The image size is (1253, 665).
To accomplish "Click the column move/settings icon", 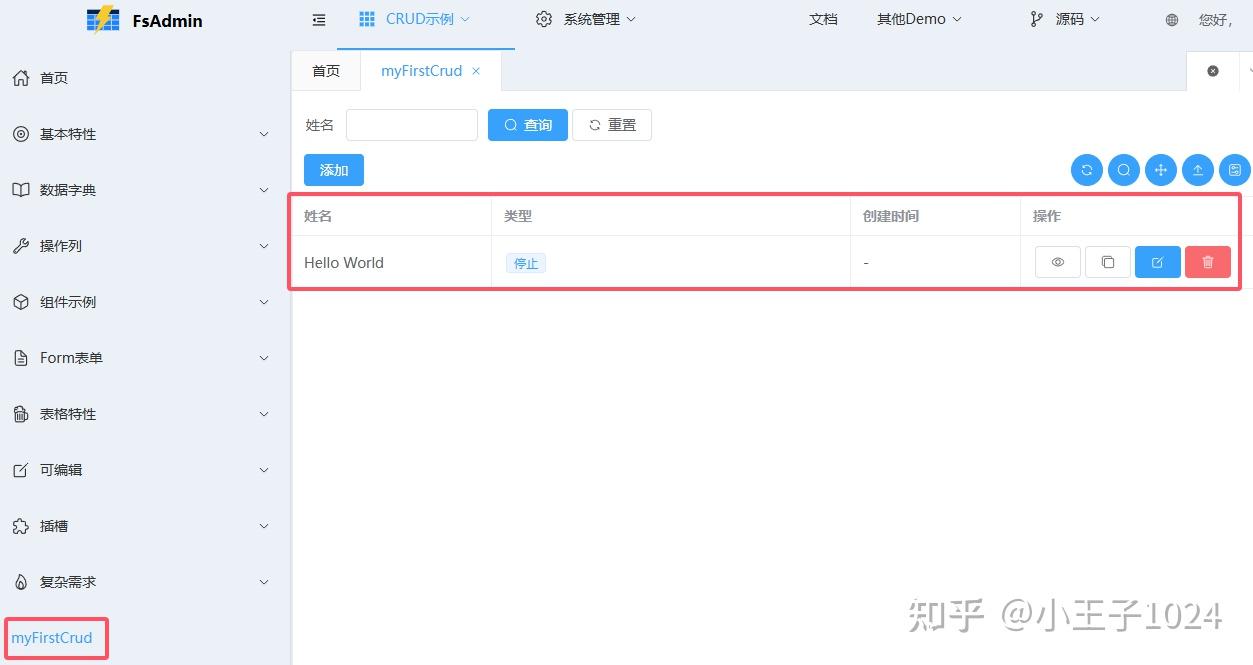I will (x=1161, y=170).
